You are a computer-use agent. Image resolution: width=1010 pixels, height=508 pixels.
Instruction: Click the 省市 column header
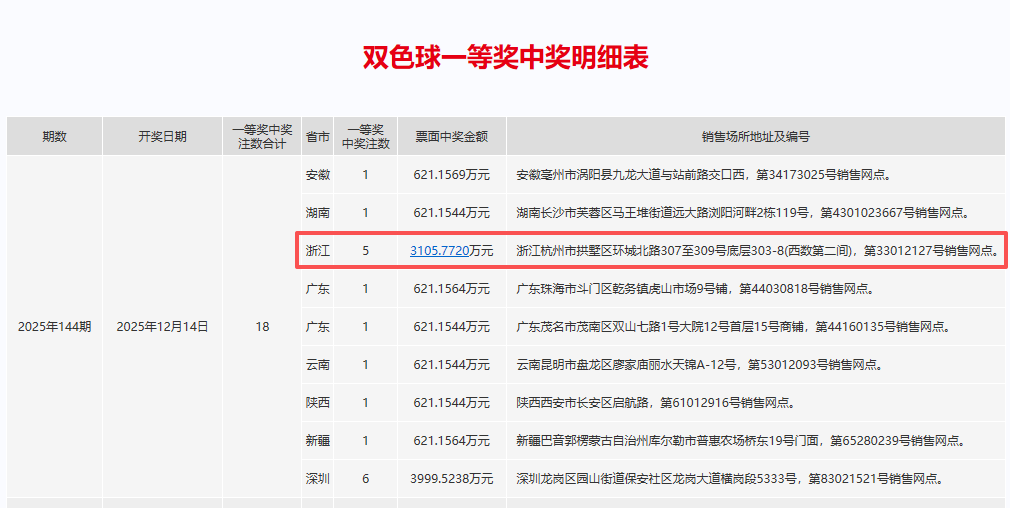[x=318, y=137]
